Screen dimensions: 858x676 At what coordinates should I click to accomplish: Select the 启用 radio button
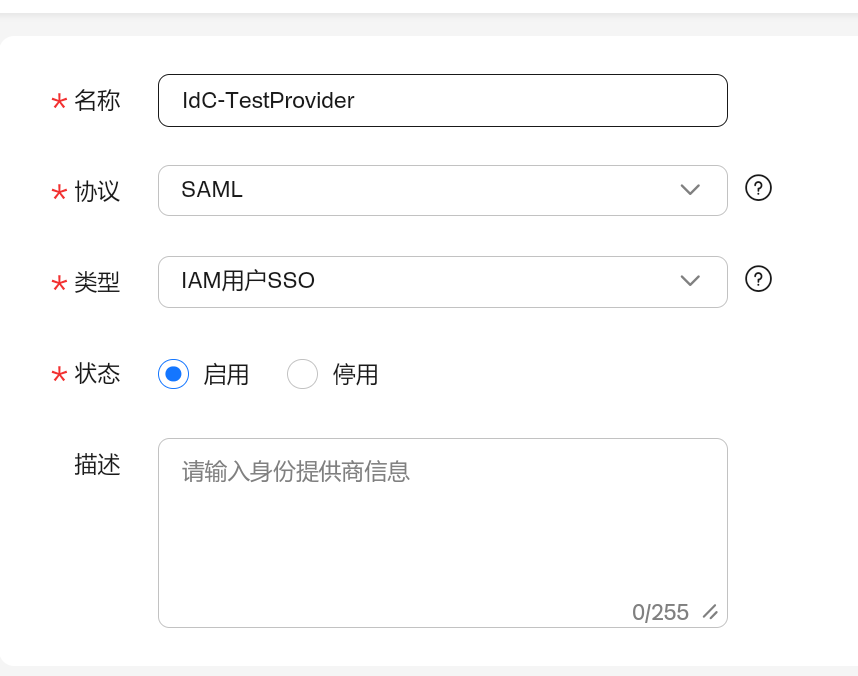(x=173, y=374)
